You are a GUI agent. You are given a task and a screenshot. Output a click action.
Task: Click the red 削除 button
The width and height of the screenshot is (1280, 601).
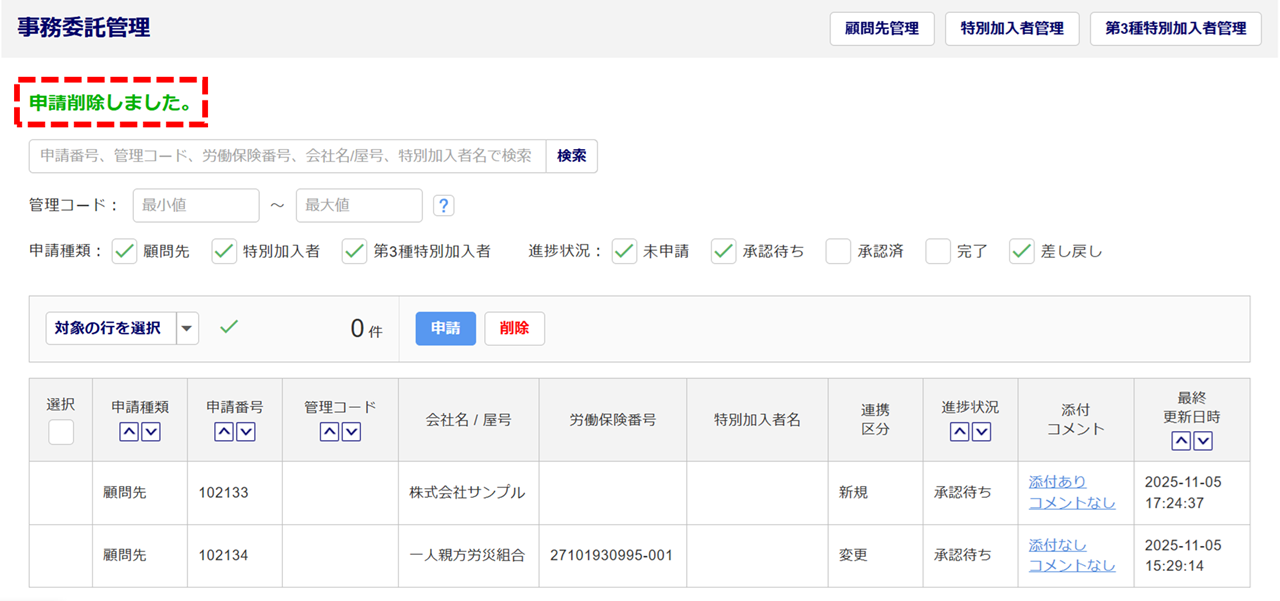[514, 328]
